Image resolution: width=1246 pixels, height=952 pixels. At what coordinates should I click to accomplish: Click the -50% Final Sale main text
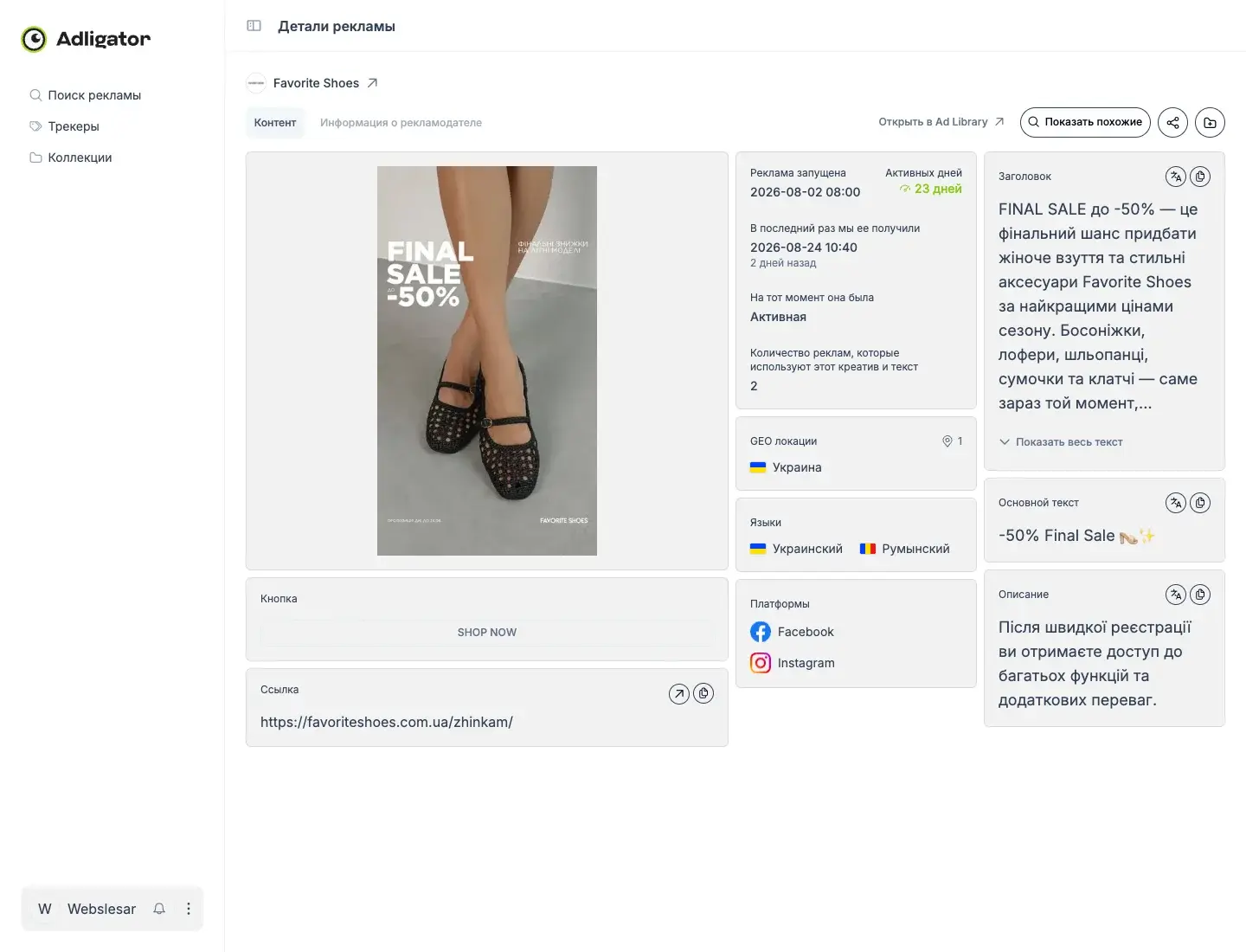point(1076,536)
